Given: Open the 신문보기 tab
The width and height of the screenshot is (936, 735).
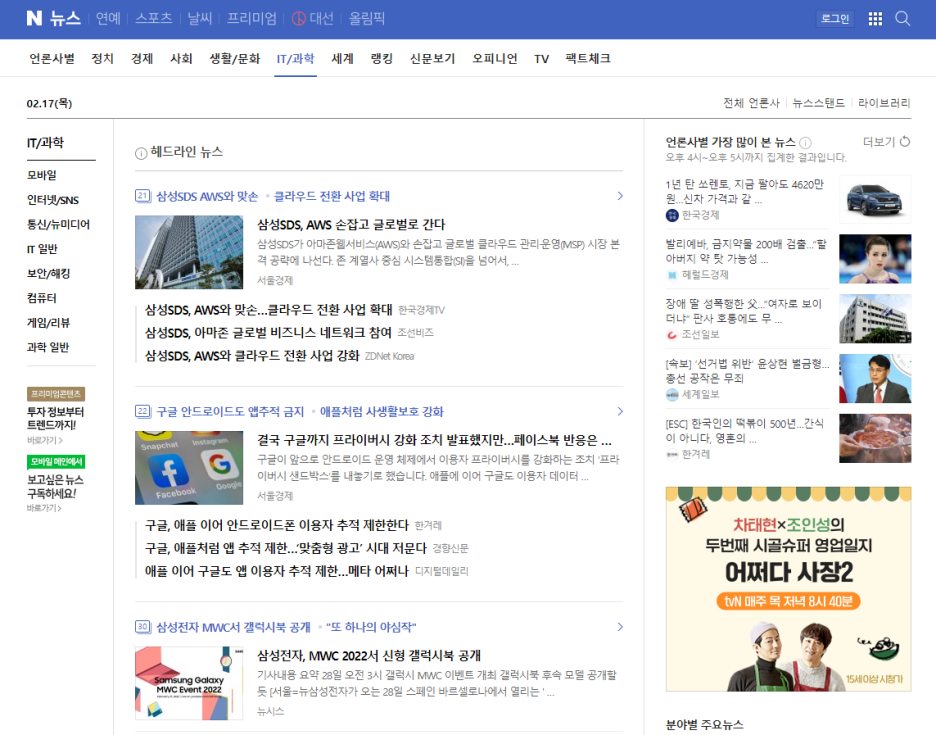Looking at the screenshot, I should 432,59.
